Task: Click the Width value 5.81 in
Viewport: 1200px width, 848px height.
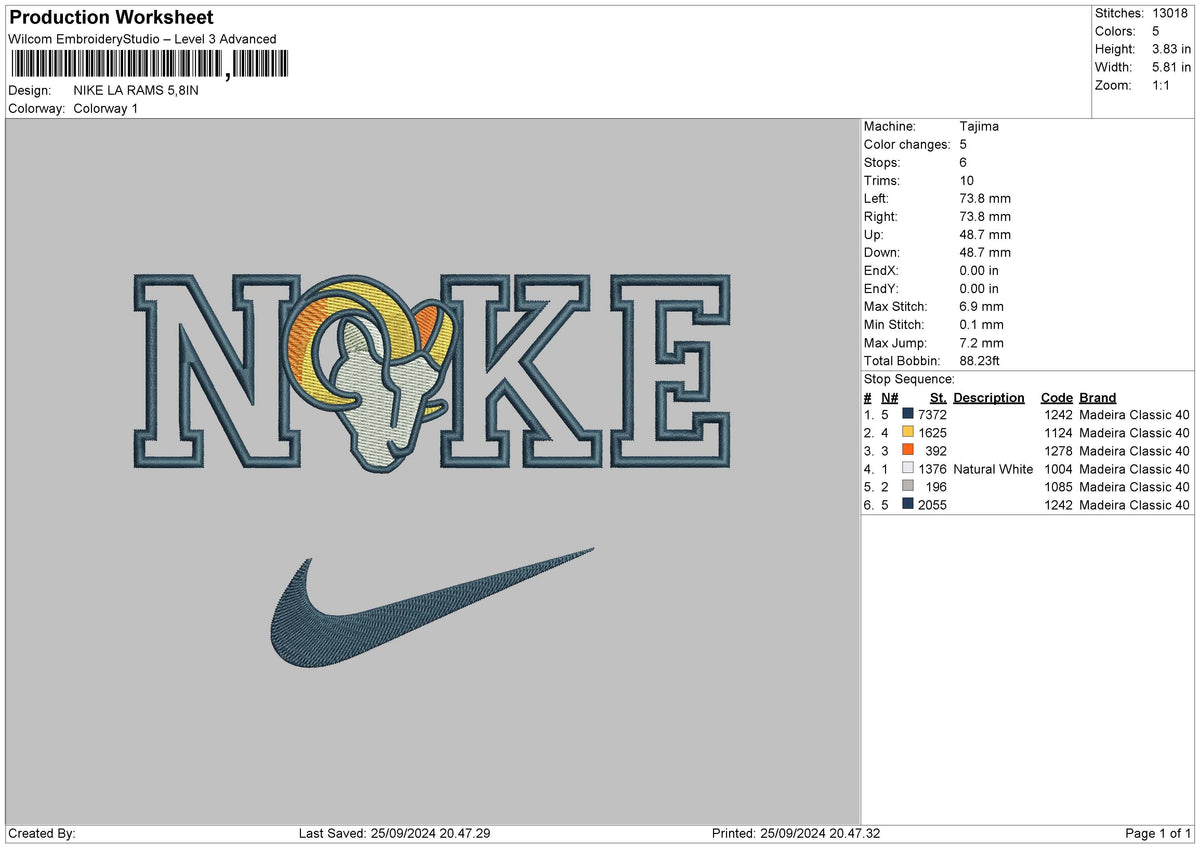Action: tap(1171, 67)
